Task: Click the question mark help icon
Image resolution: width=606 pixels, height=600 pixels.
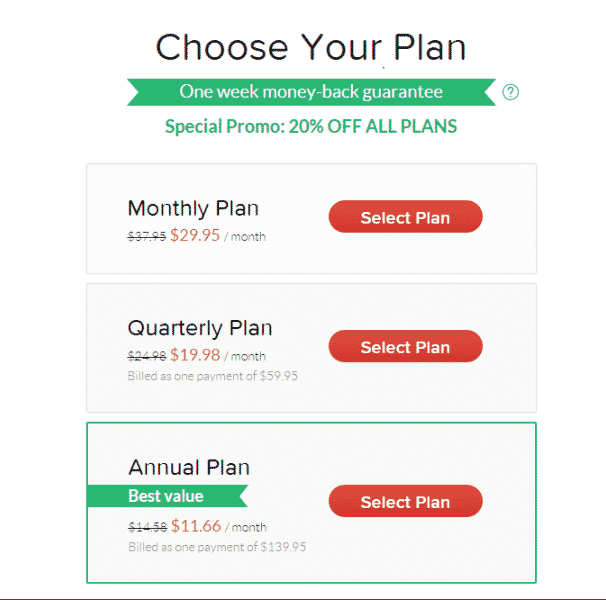Action: click(x=511, y=93)
